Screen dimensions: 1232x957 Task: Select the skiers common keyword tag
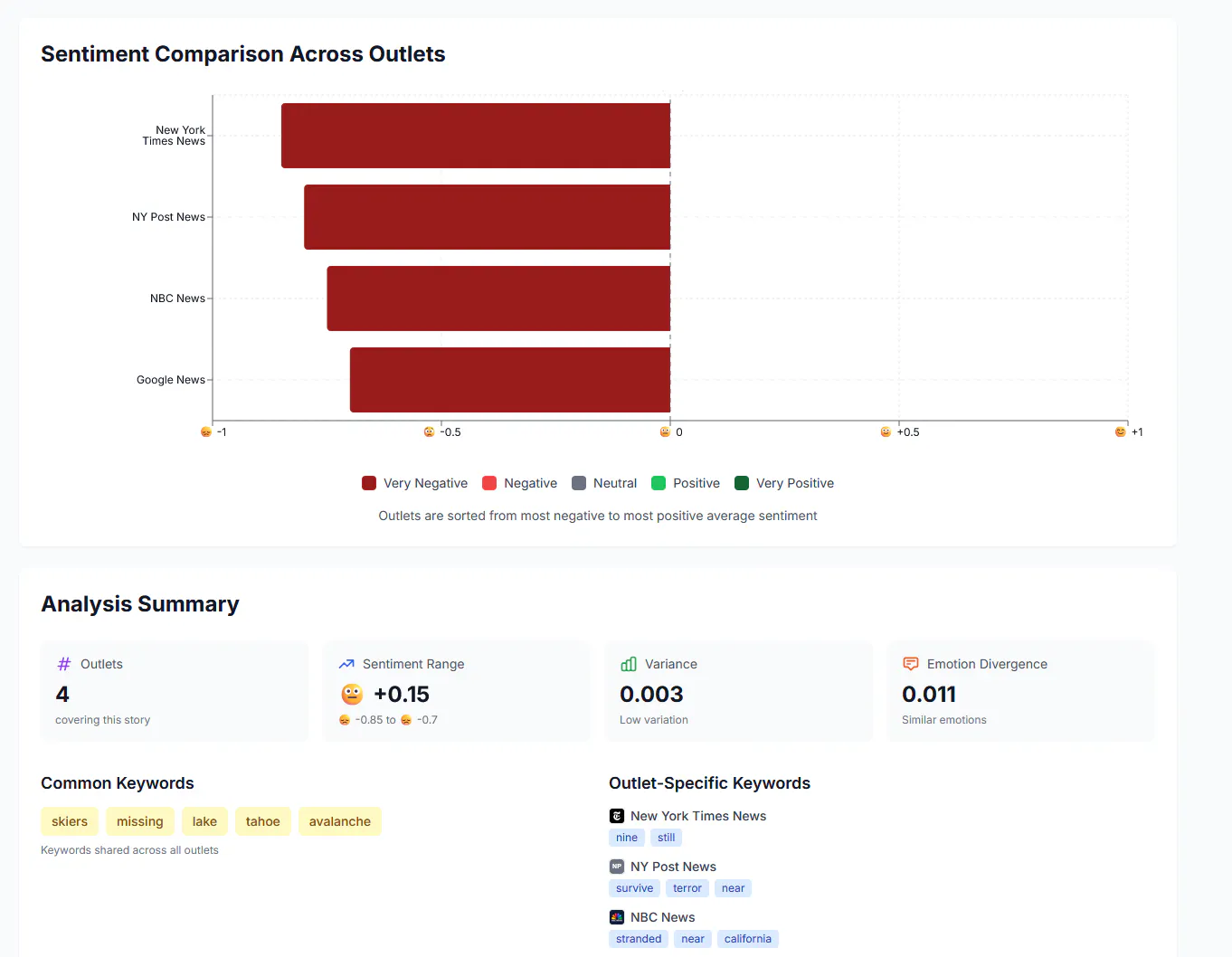click(70, 821)
